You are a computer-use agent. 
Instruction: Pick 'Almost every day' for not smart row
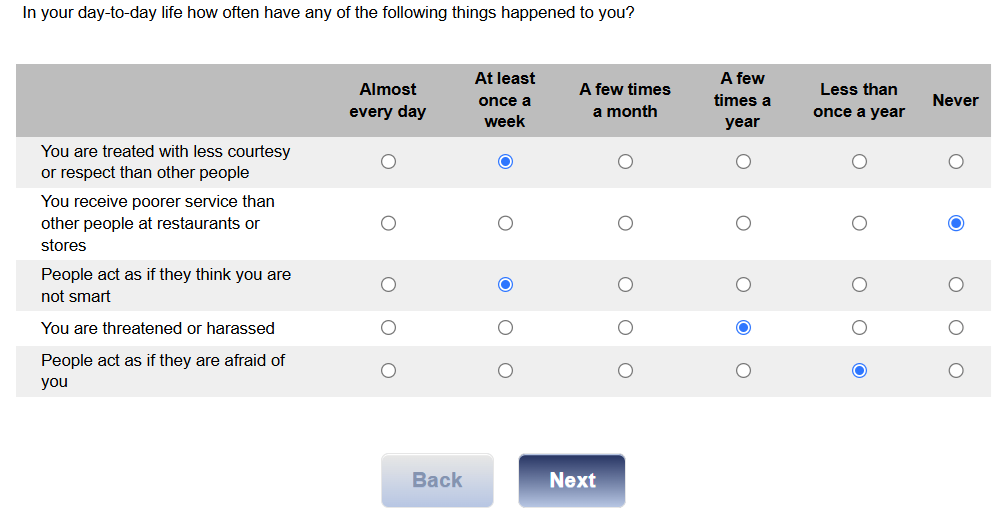tap(388, 285)
